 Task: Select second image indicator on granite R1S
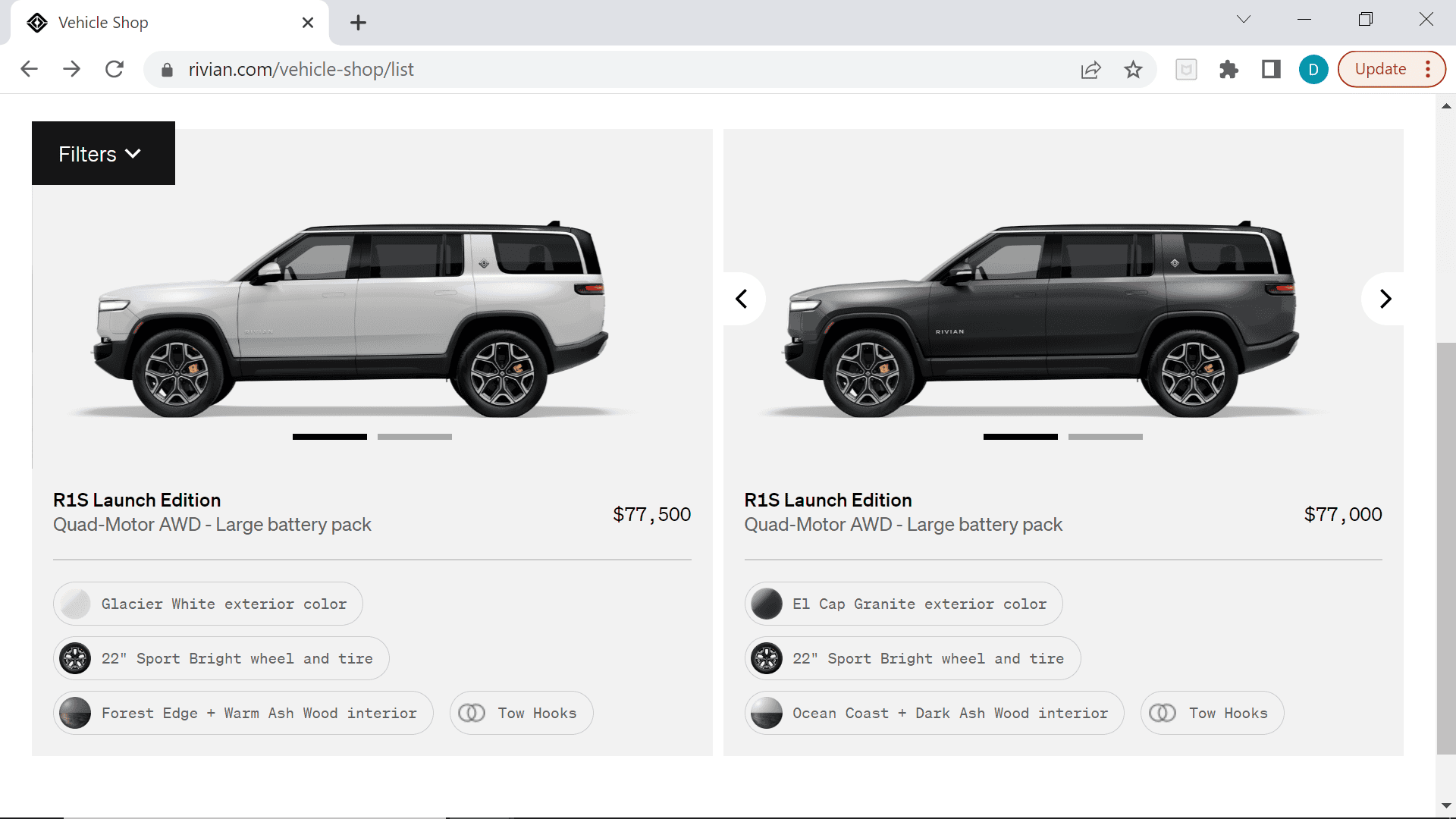point(1106,437)
